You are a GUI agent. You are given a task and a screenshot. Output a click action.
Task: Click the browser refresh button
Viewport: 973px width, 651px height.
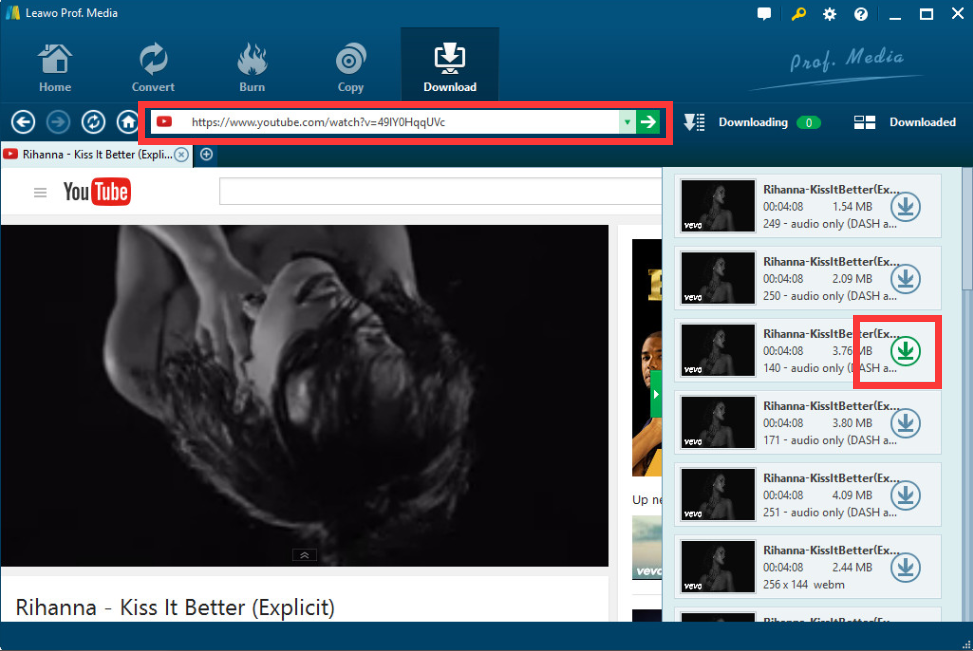[93, 122]
